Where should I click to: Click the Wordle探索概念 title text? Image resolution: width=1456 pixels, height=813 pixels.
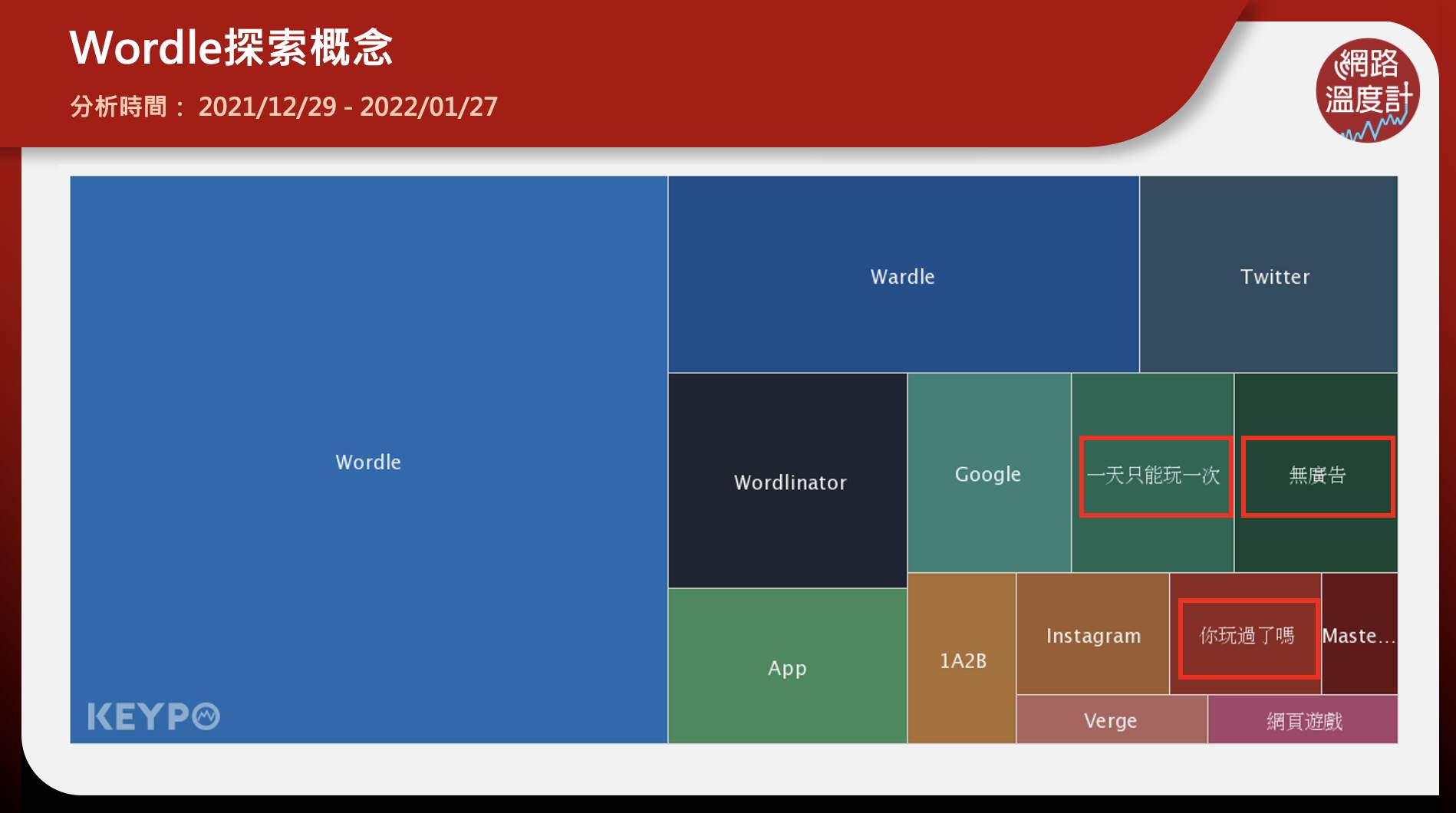pyautogui.click(x=231, y=48)
